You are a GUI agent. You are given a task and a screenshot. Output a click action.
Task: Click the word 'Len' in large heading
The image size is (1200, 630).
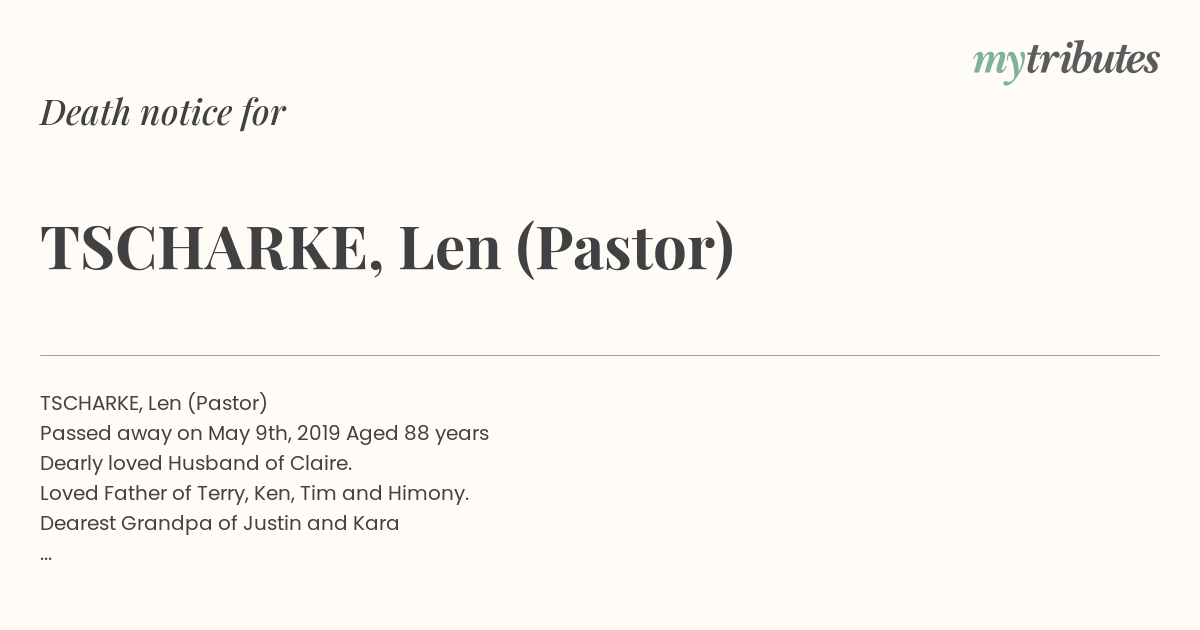point(450,248)
